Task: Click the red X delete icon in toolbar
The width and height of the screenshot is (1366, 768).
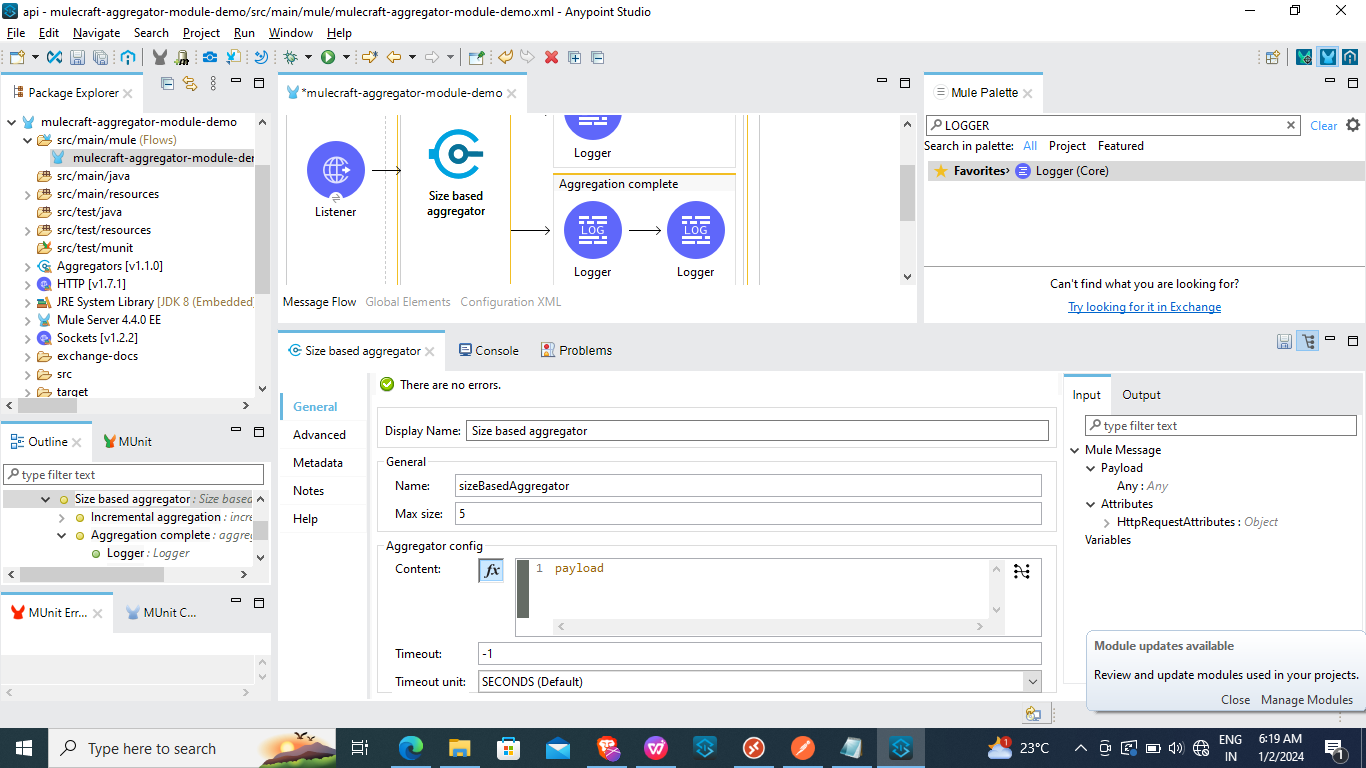Action: coord(551,58)
